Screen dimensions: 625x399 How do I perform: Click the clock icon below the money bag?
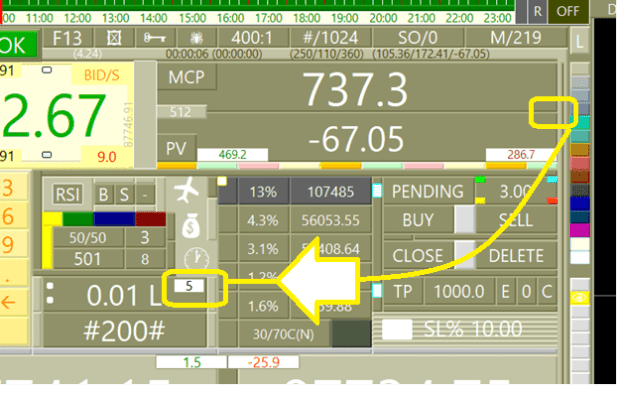point(196,258)
